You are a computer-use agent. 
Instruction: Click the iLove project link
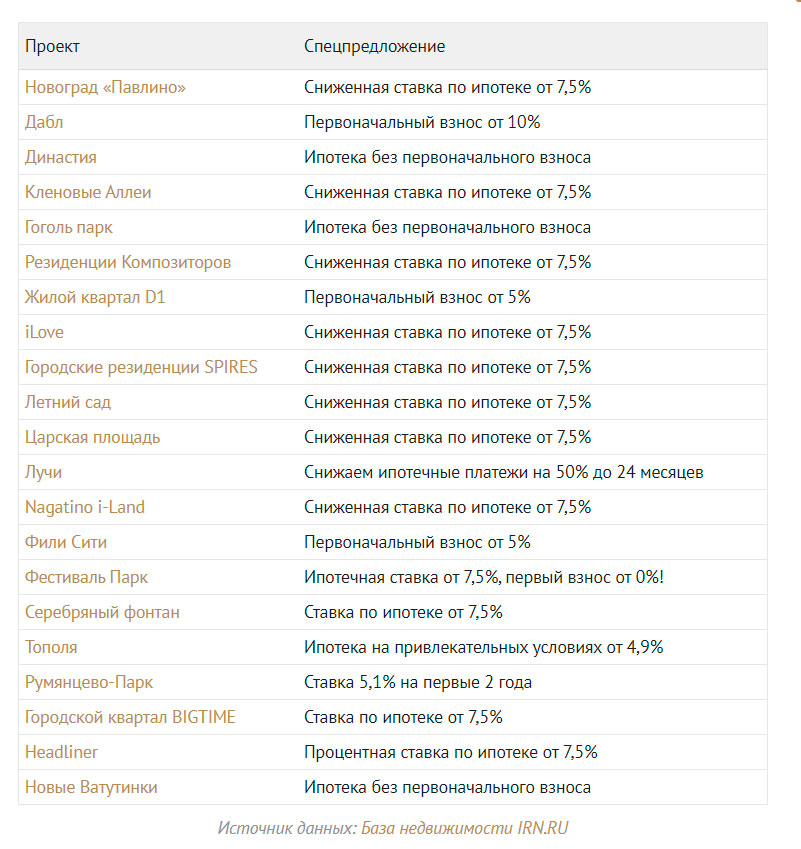tap(44, 332)
